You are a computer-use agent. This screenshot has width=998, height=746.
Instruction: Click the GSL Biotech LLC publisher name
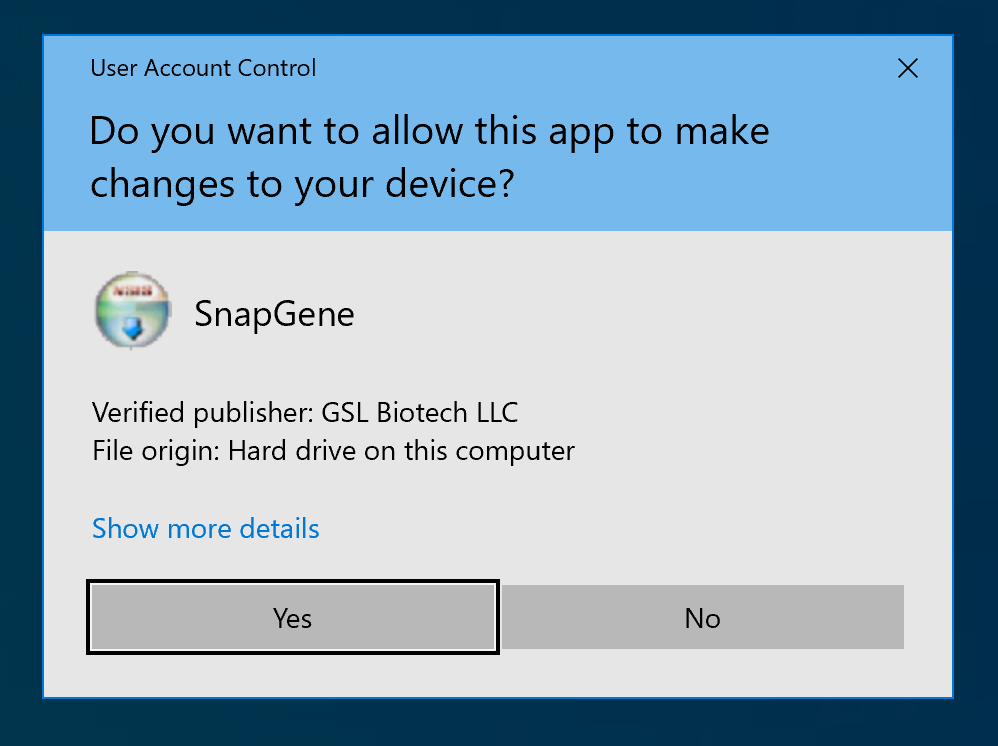pos(420,412)
